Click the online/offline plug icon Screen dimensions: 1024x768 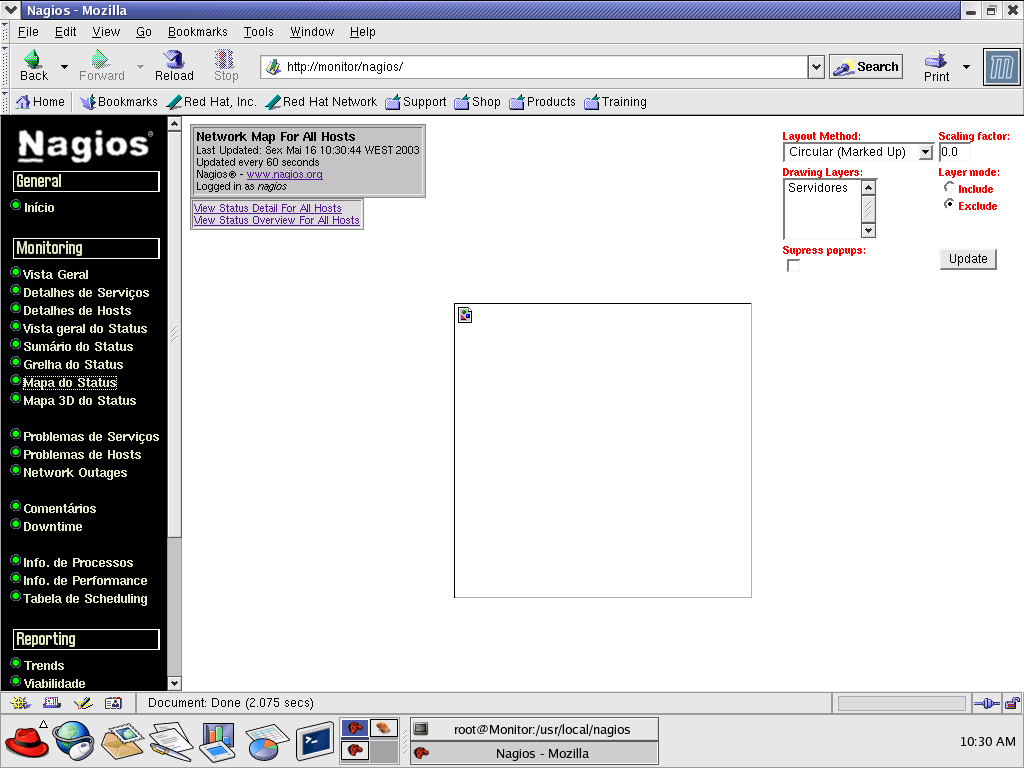986,703
